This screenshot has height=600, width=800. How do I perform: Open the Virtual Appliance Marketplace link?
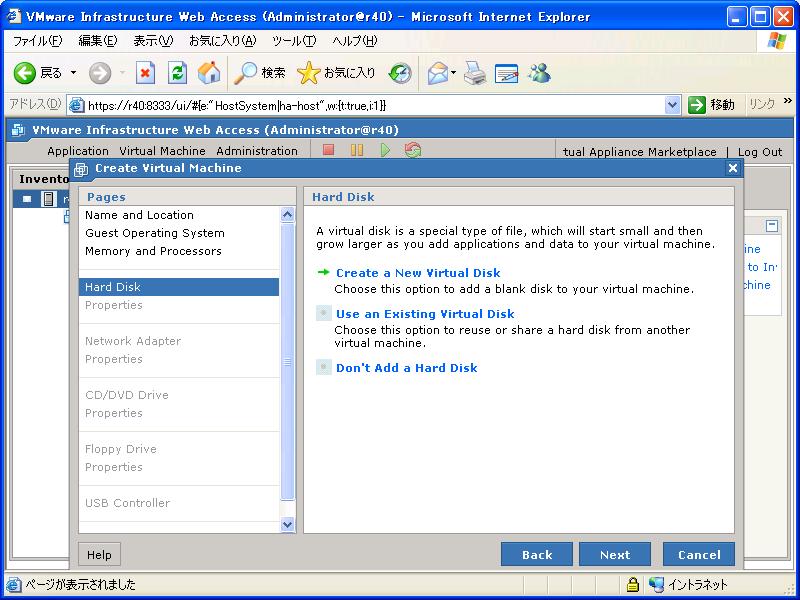(639, 152)
